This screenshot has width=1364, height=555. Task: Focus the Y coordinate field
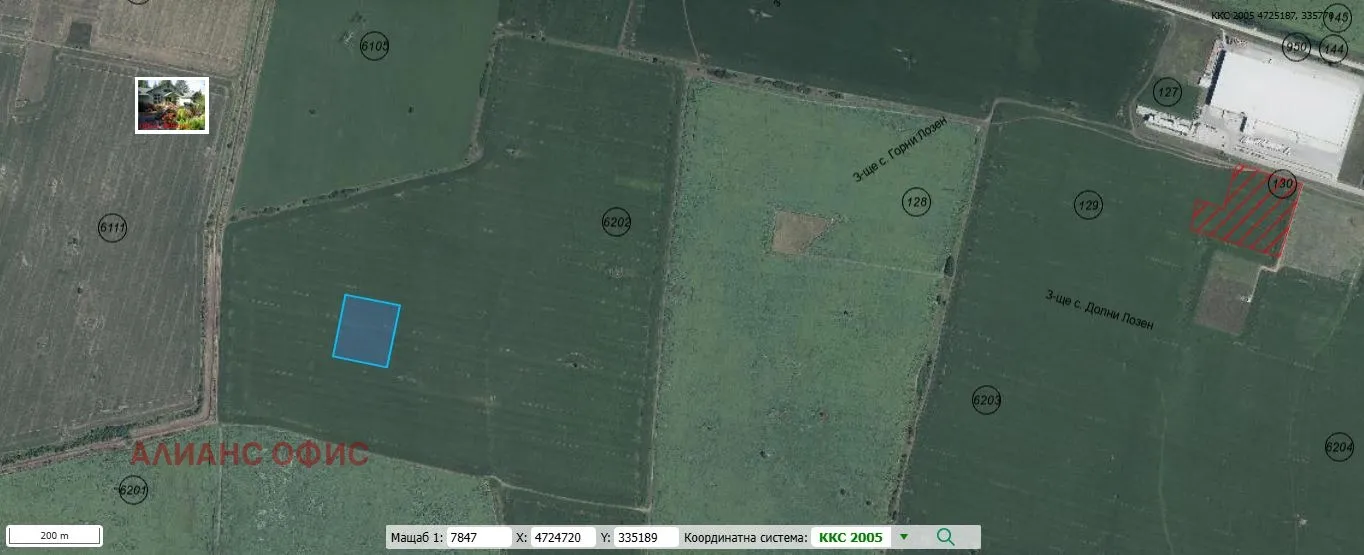pos(645,537)
